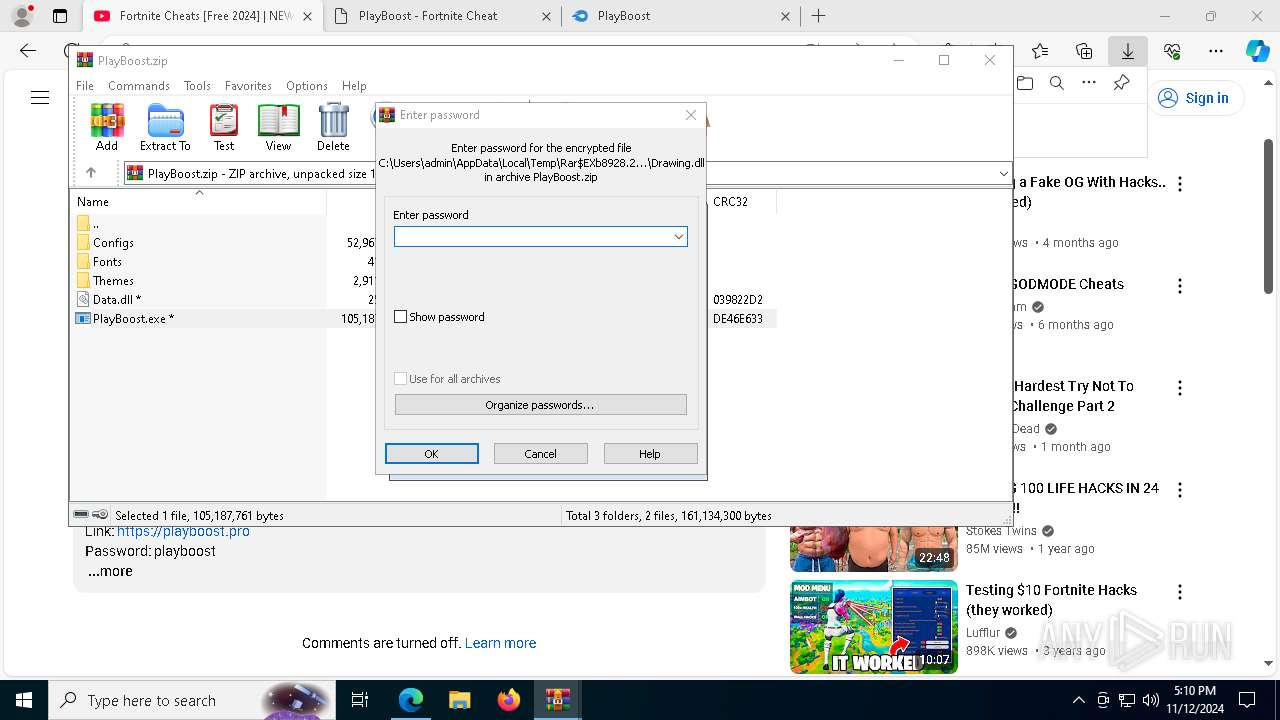
Task: Go up one folder level in WinRAR
Action: pos(90,173)
